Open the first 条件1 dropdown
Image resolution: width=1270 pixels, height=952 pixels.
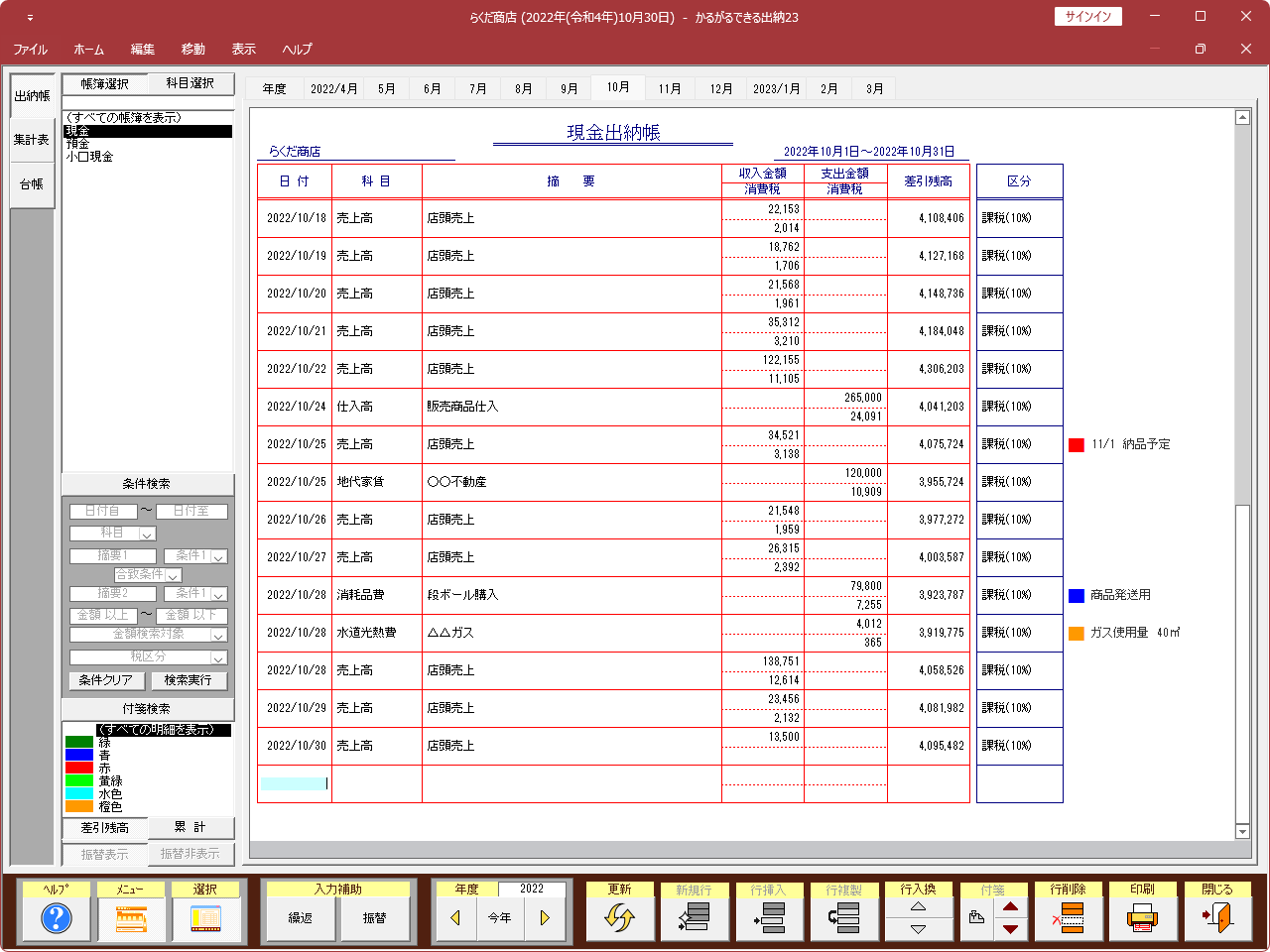pyautogui.click(x=219, y=556)
